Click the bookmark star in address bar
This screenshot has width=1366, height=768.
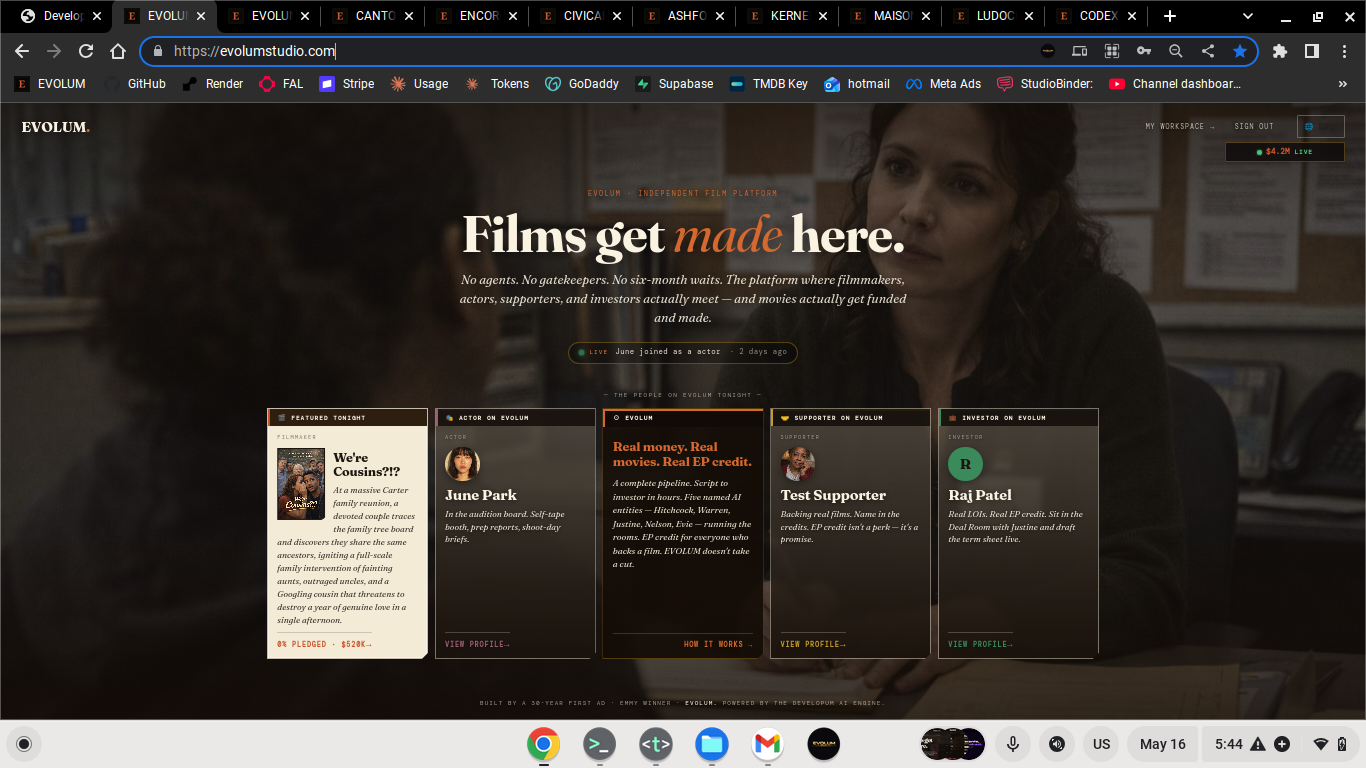click(x=1240, y=51)
